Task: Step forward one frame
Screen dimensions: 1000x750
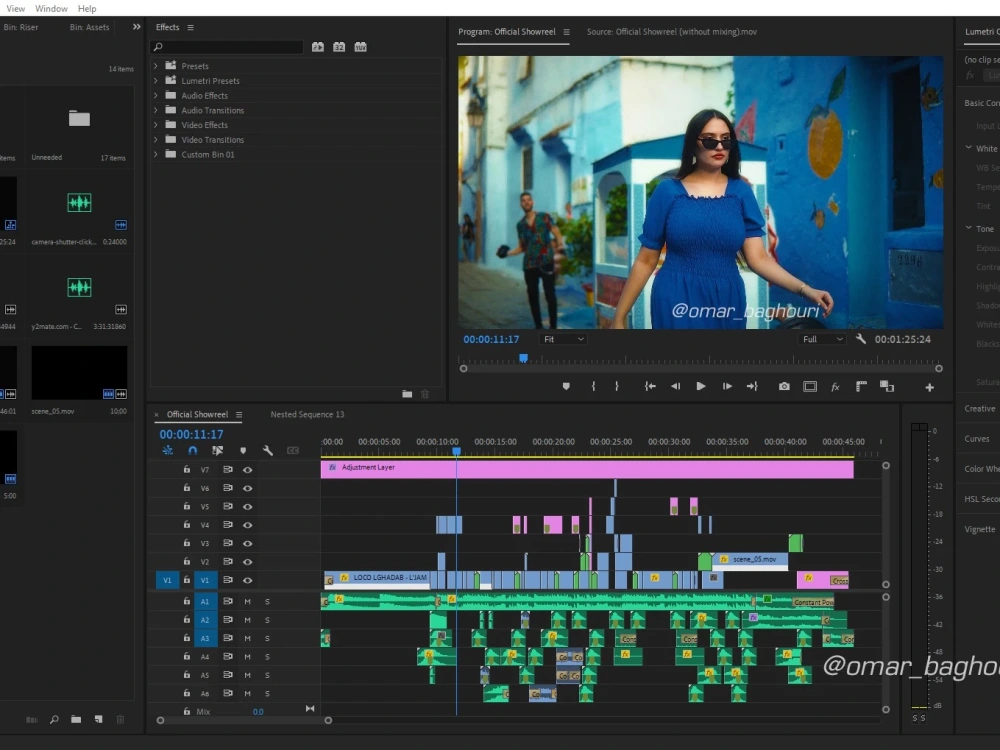Action: tap(727, 386)
